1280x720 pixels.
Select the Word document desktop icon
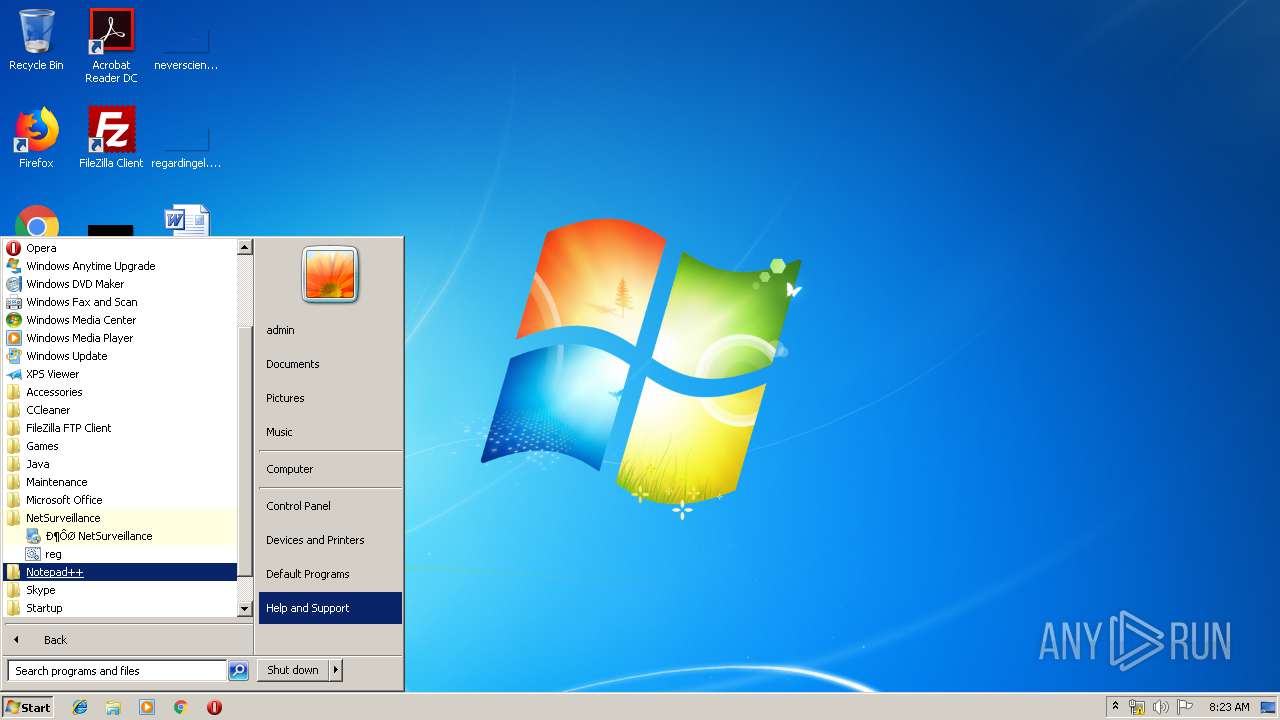pos(187,221)
